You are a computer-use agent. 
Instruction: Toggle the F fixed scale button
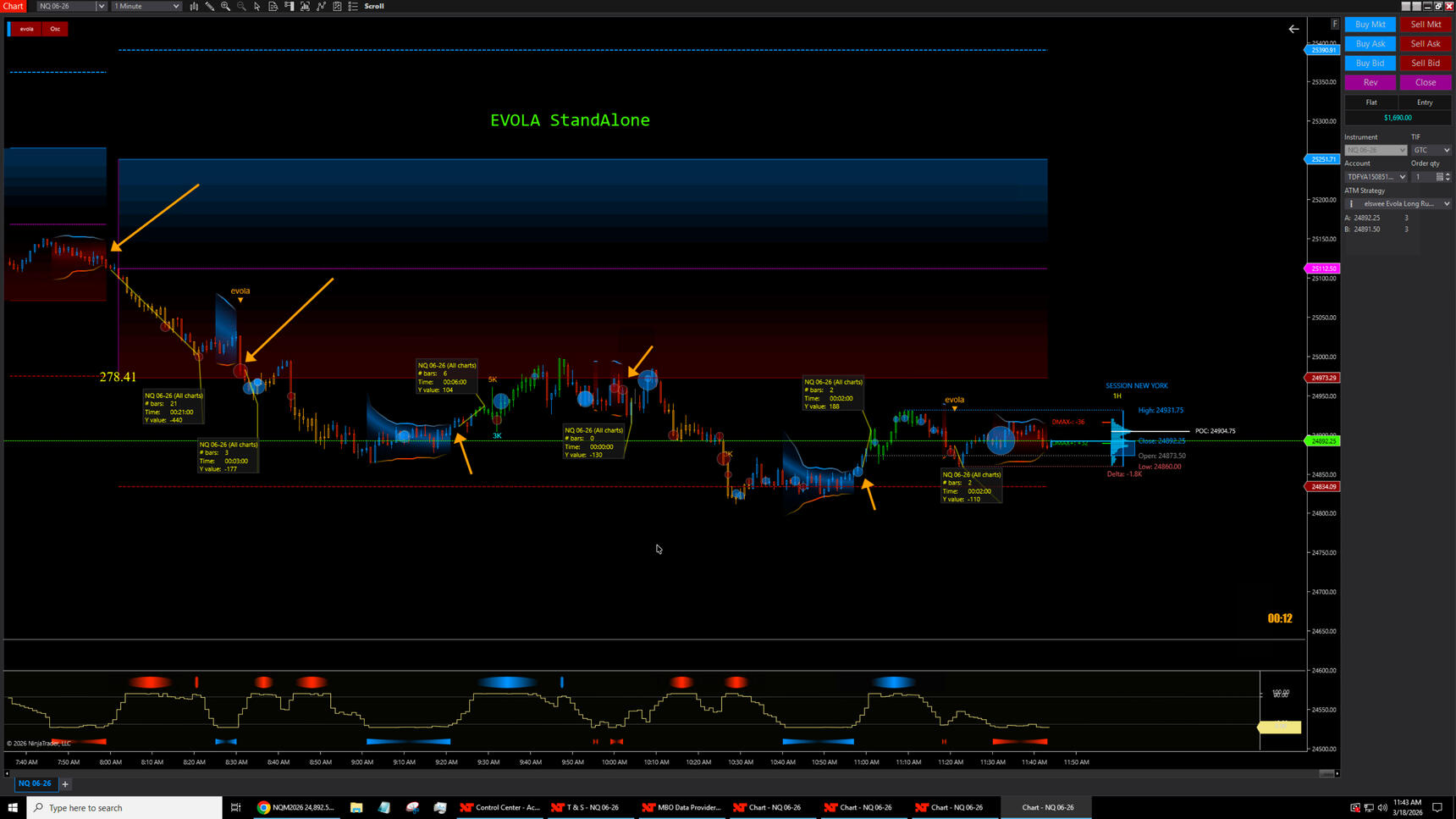click(1335, 24)
